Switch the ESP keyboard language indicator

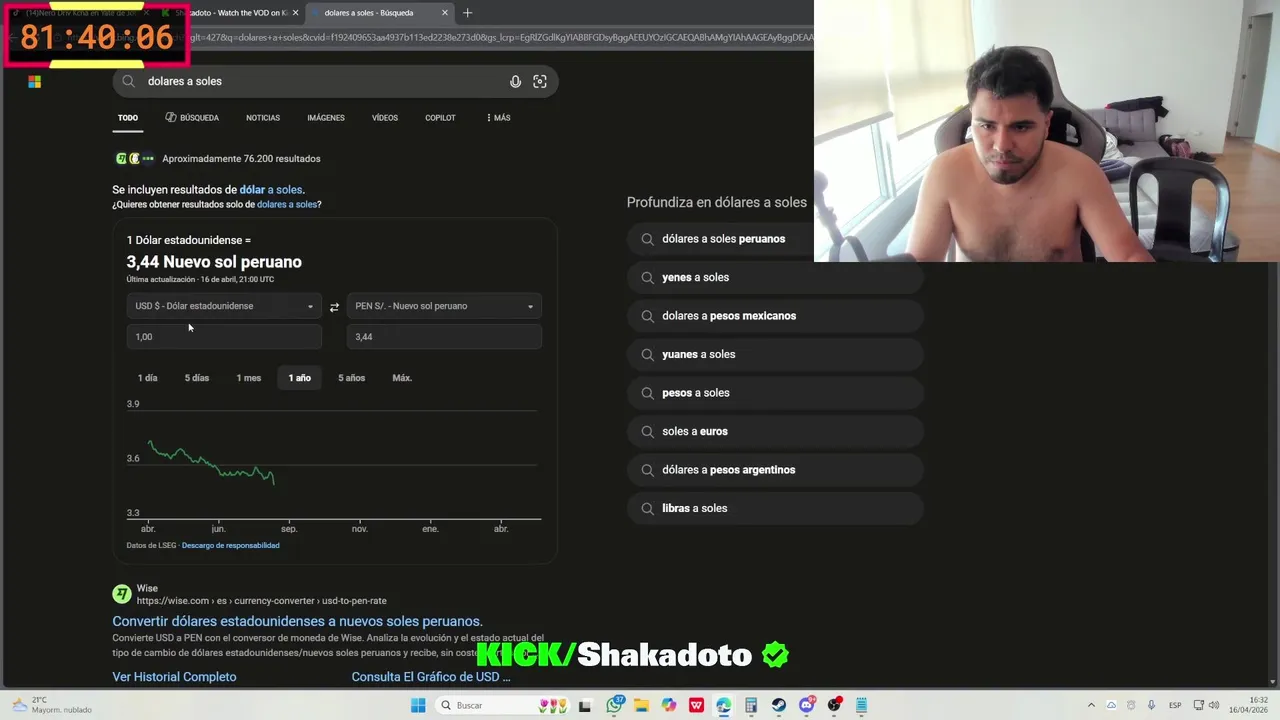point(1176,706)
